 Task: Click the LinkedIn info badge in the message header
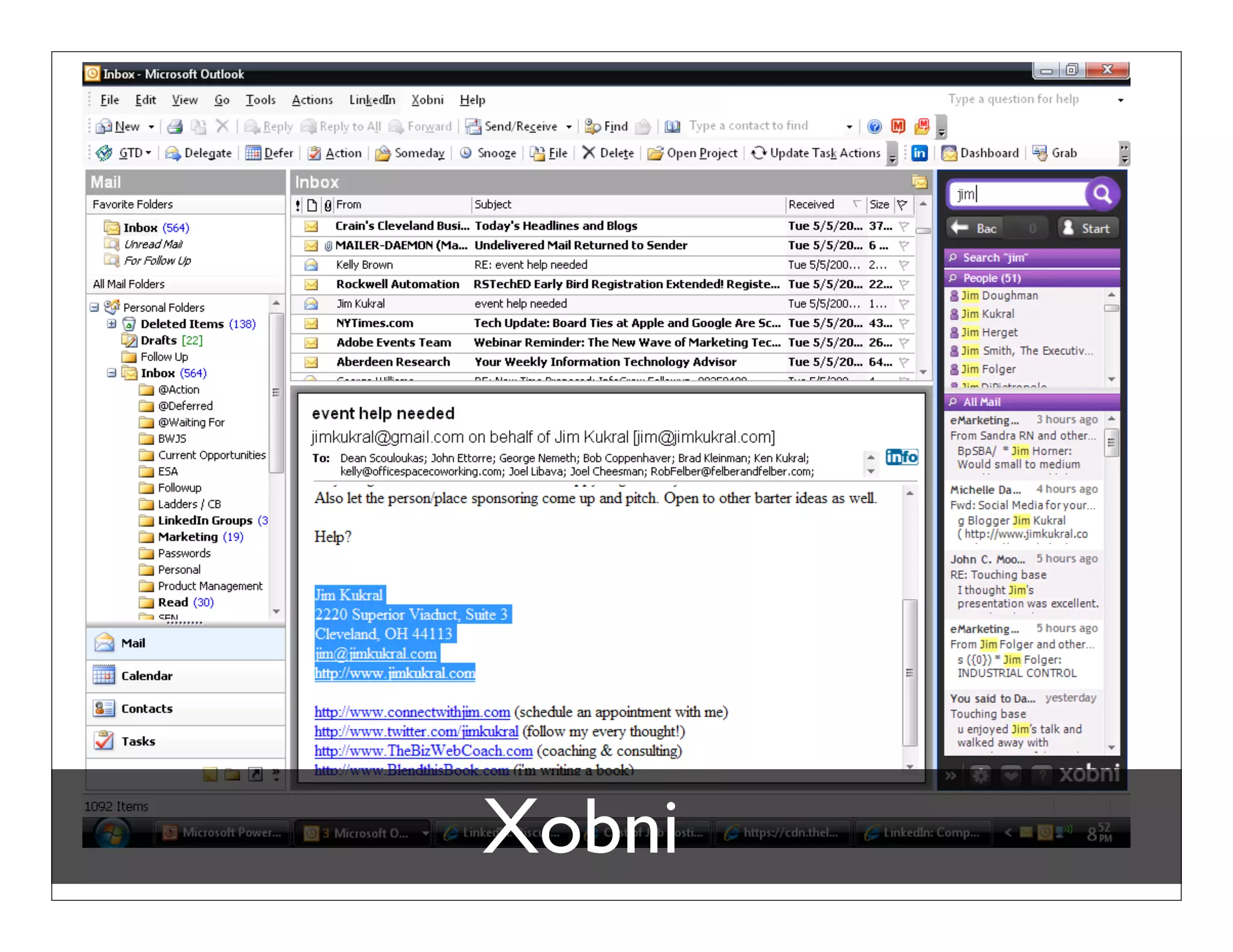(901, 457)
